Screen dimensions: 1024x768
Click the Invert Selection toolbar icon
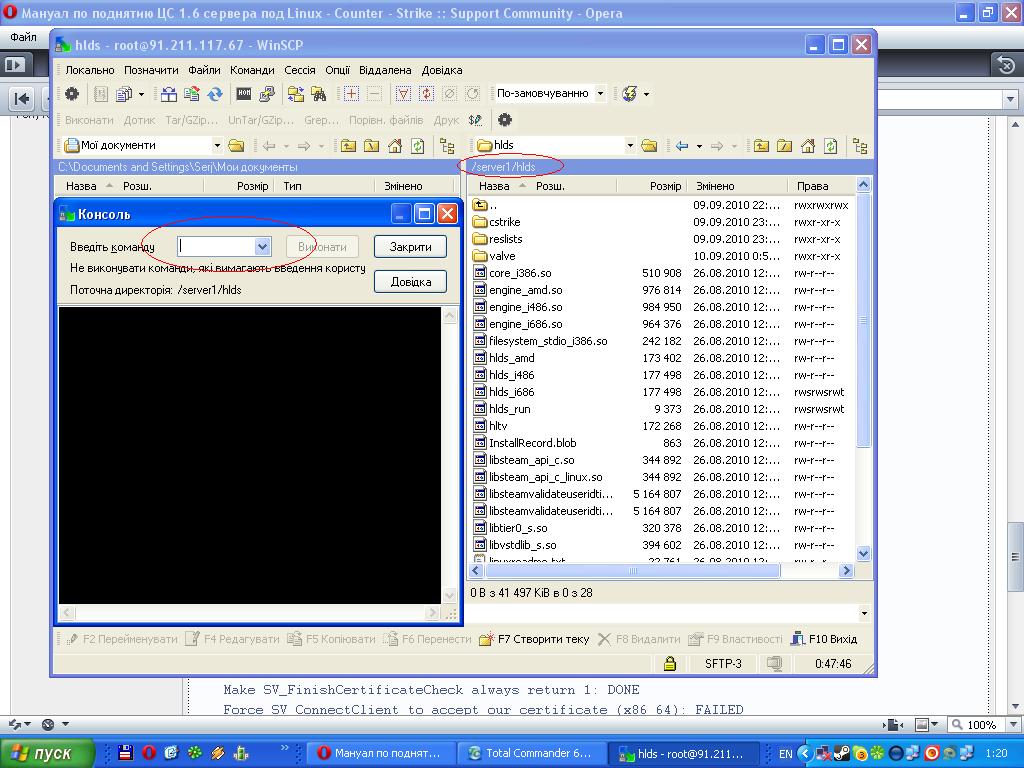[x=426, y=94]
